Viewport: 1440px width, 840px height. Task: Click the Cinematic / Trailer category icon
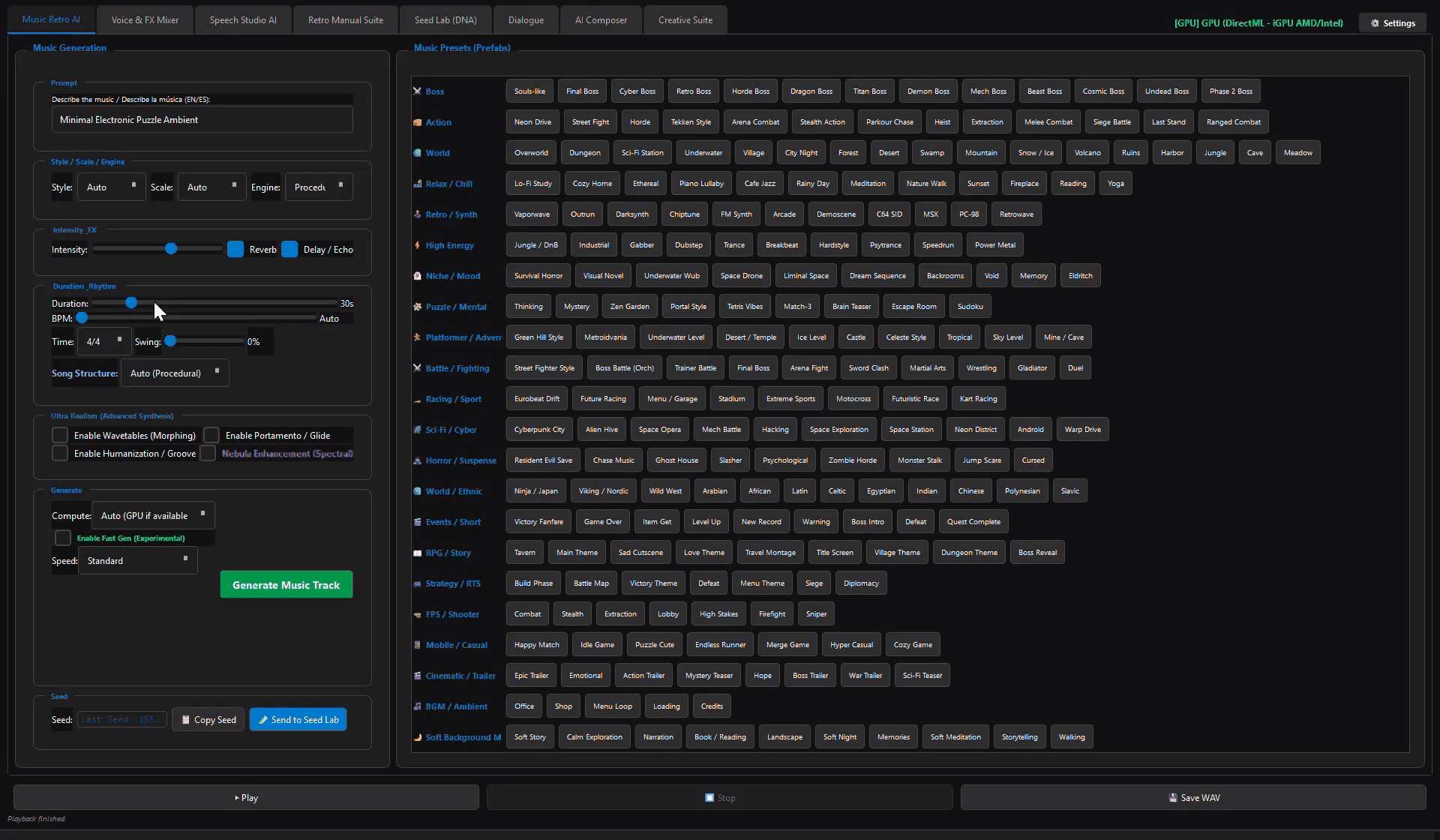pos(417,676)
